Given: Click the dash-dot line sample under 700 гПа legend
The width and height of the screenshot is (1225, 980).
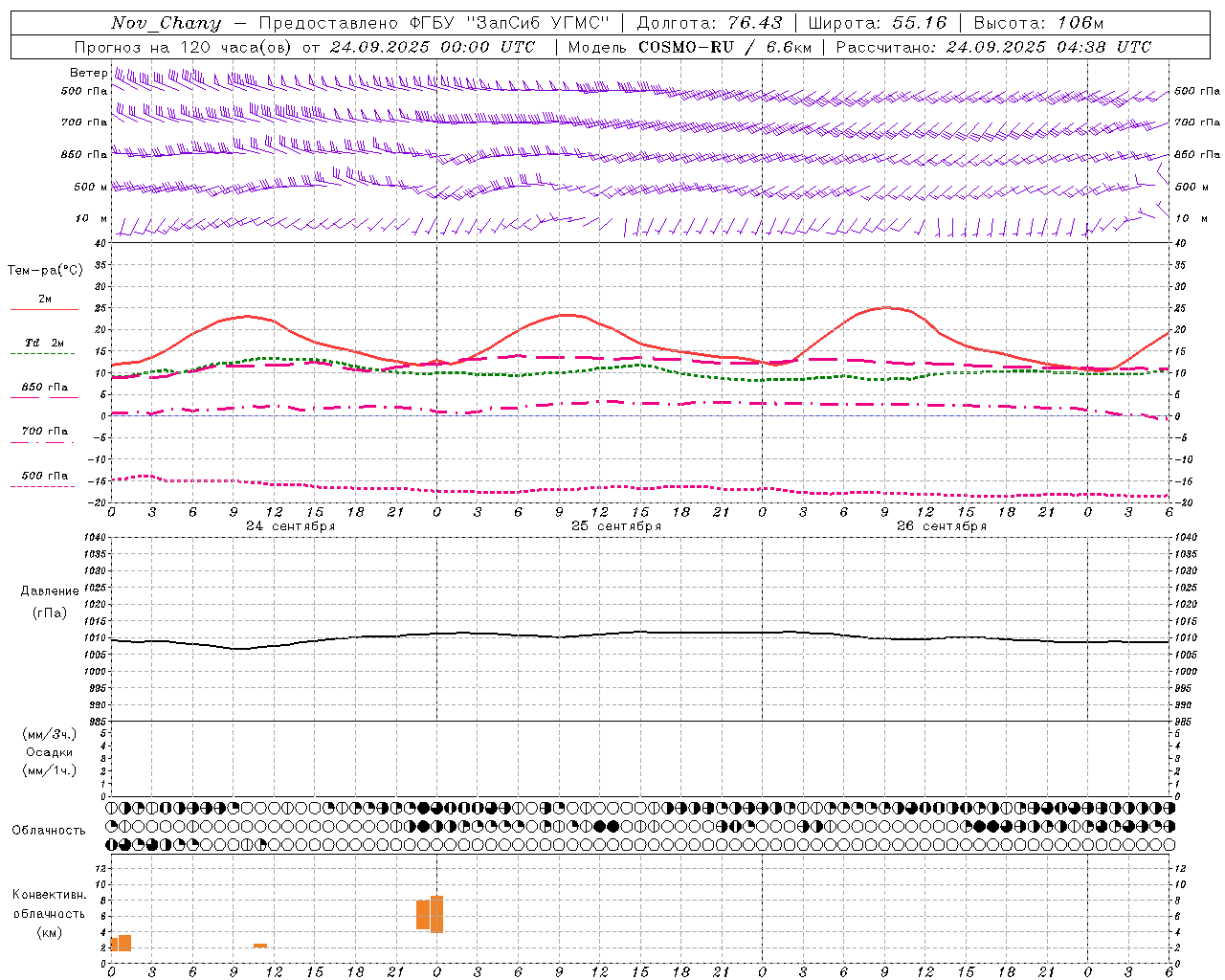Looking at the screenshot, I should pos(42,442).
